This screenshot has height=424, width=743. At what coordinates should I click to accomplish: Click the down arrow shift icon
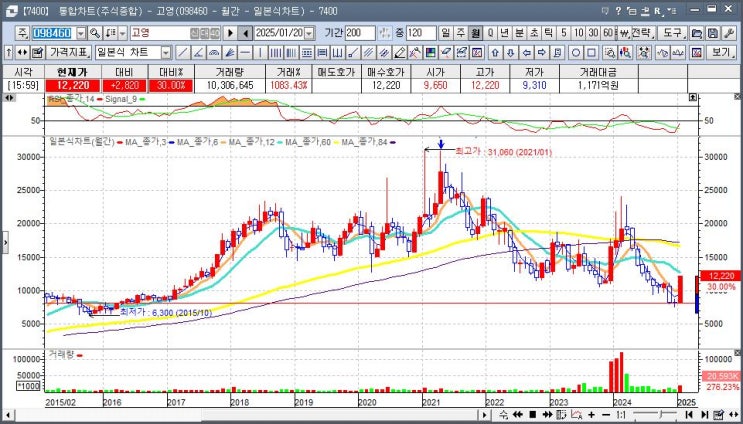click(511, 53)
